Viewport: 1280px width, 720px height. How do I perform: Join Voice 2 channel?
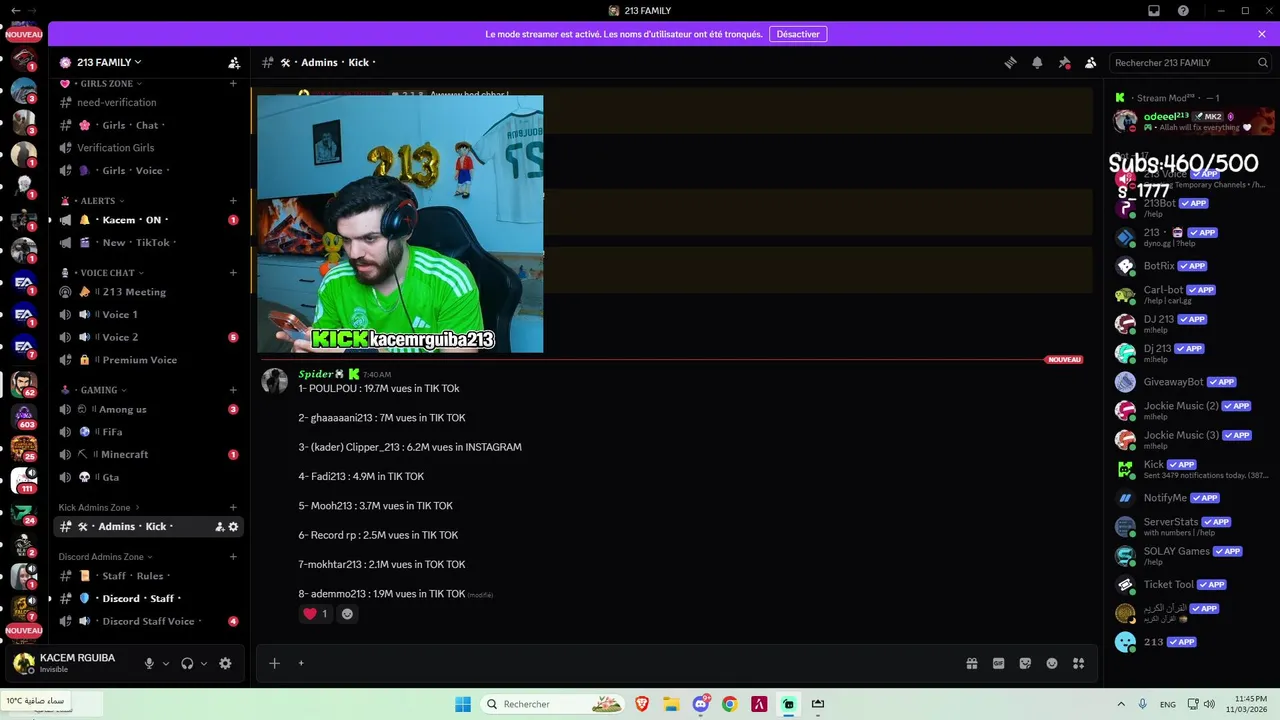[x=148, y=338]
